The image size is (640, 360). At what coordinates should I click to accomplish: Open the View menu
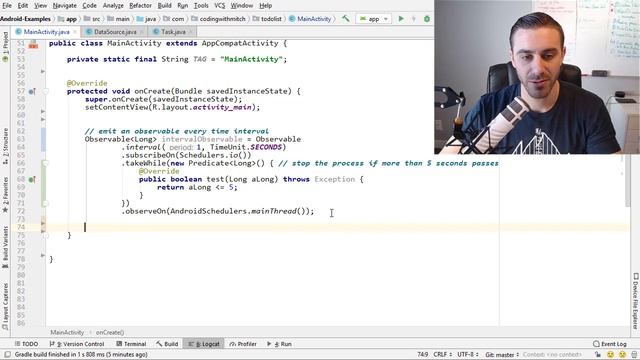pyautogui.click(x=40, y=6)
